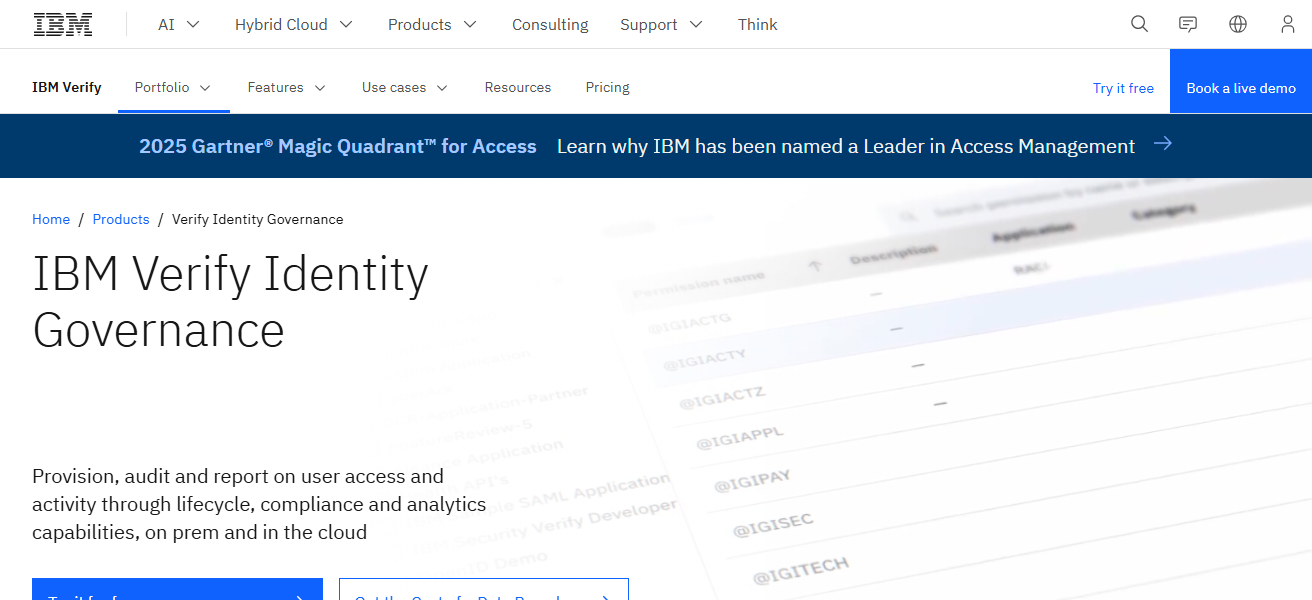Open the user account icon
Image resolution: width=1312 pixels, height=600 pixels.
coord(1287,23)
